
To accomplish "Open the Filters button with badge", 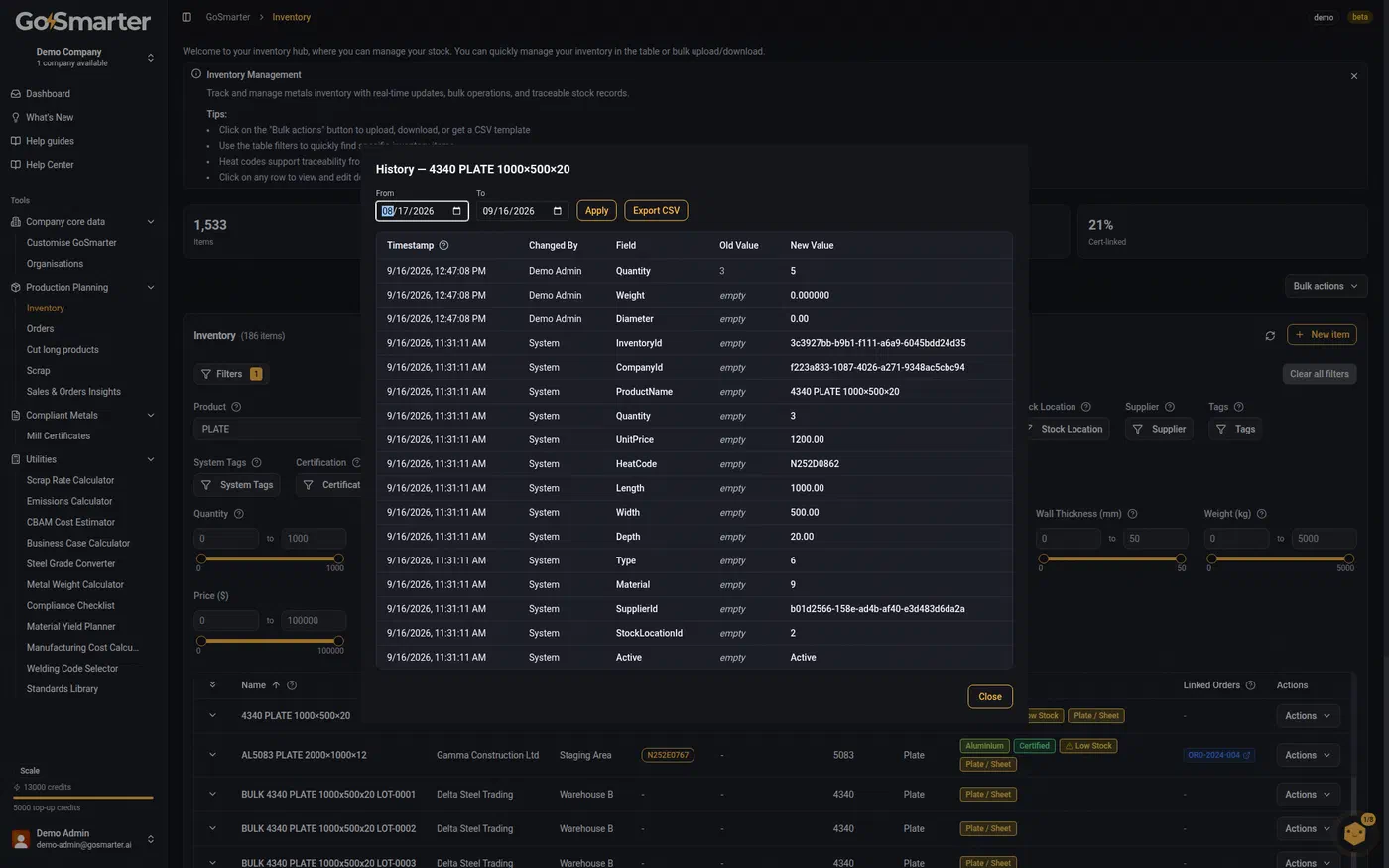I will (231, 374).
